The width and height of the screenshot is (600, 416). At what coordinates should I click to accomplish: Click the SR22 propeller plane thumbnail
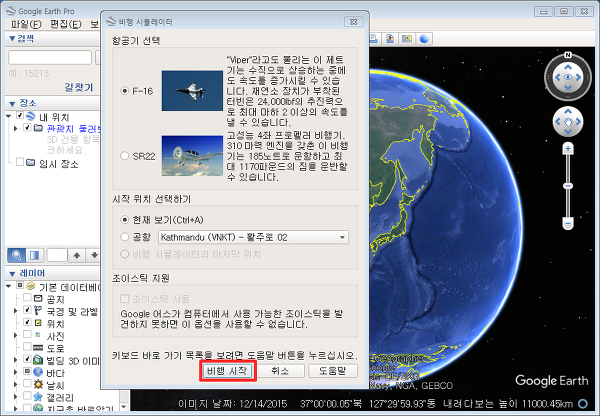coord(192,156)
